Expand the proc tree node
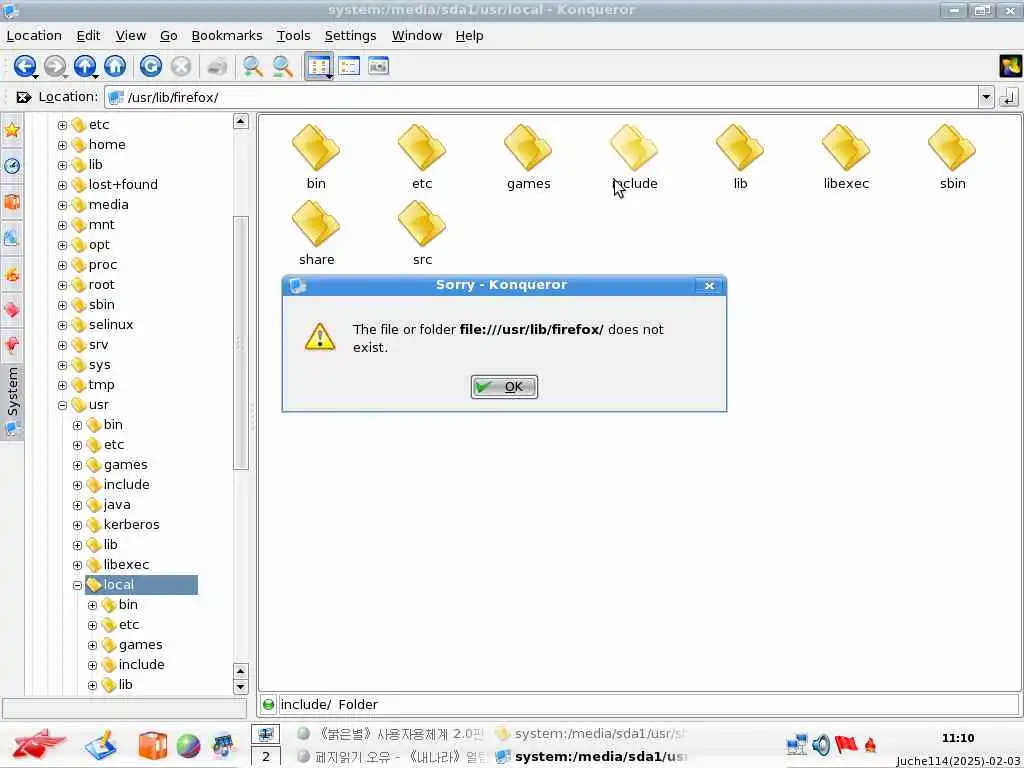Viewport: 1024px width, 768px height. pyautogui.click(x=62, y=265)
